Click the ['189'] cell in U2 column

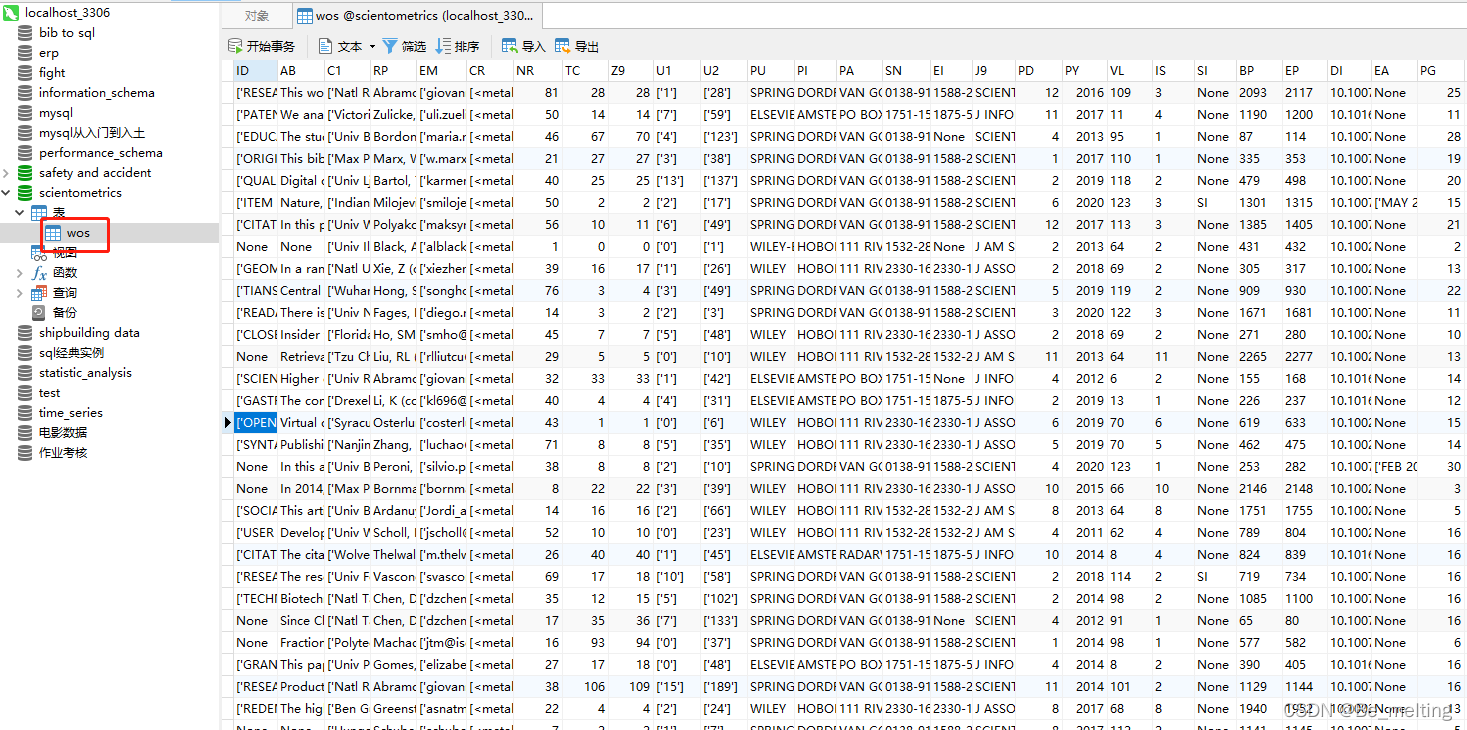point(723,687)
